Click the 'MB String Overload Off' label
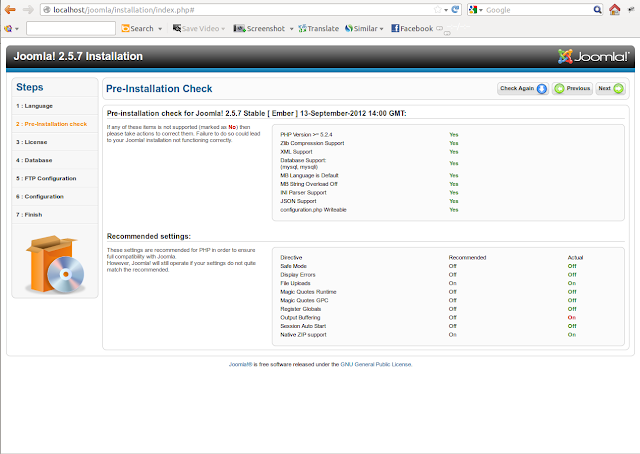Image resolution: width=640 pixels, height=454 pixels. (x=309, y=184)
